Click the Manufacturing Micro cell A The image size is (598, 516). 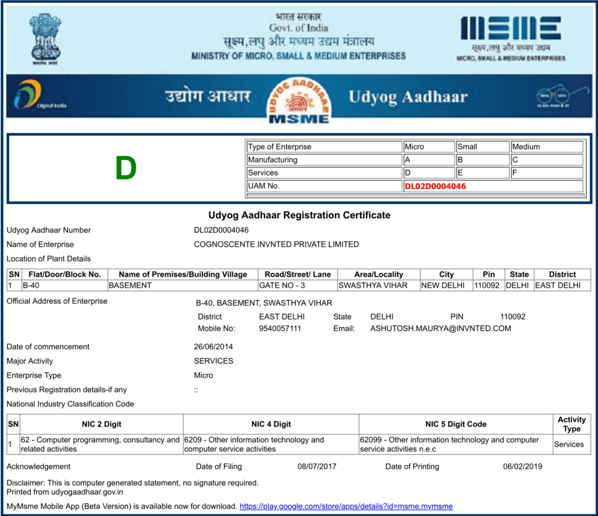(429, 160)
